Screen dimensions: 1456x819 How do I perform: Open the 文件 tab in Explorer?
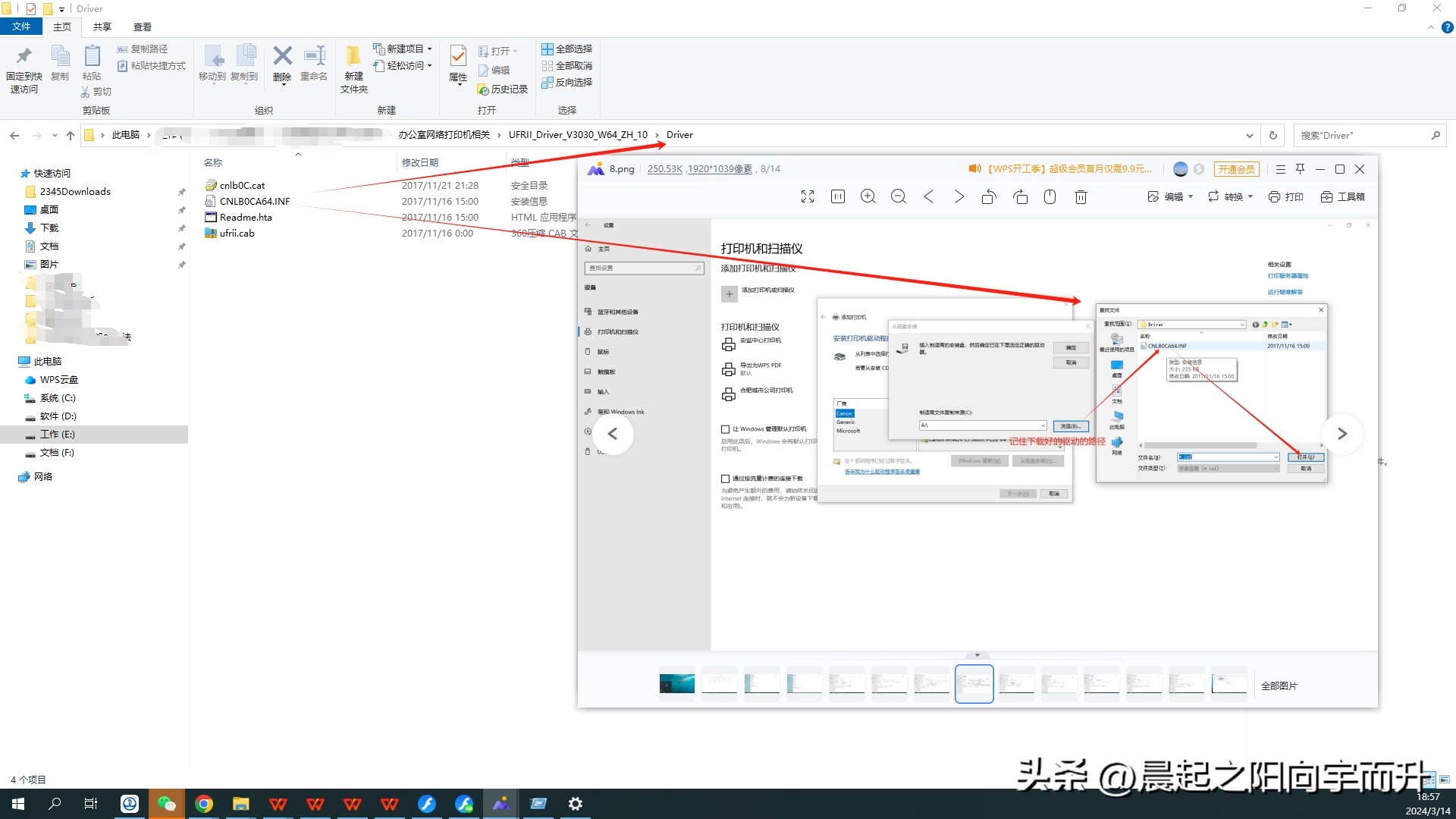click(x=21, y=27)
